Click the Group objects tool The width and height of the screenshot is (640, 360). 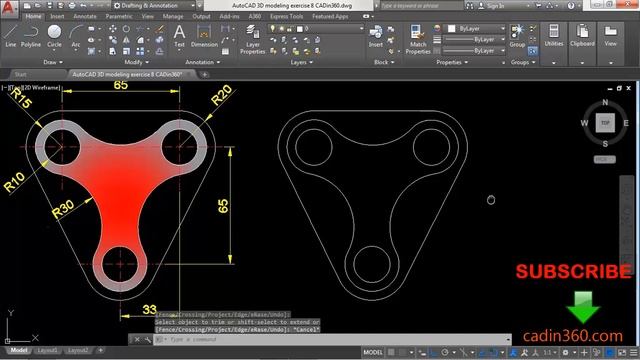tap(517, 36)
